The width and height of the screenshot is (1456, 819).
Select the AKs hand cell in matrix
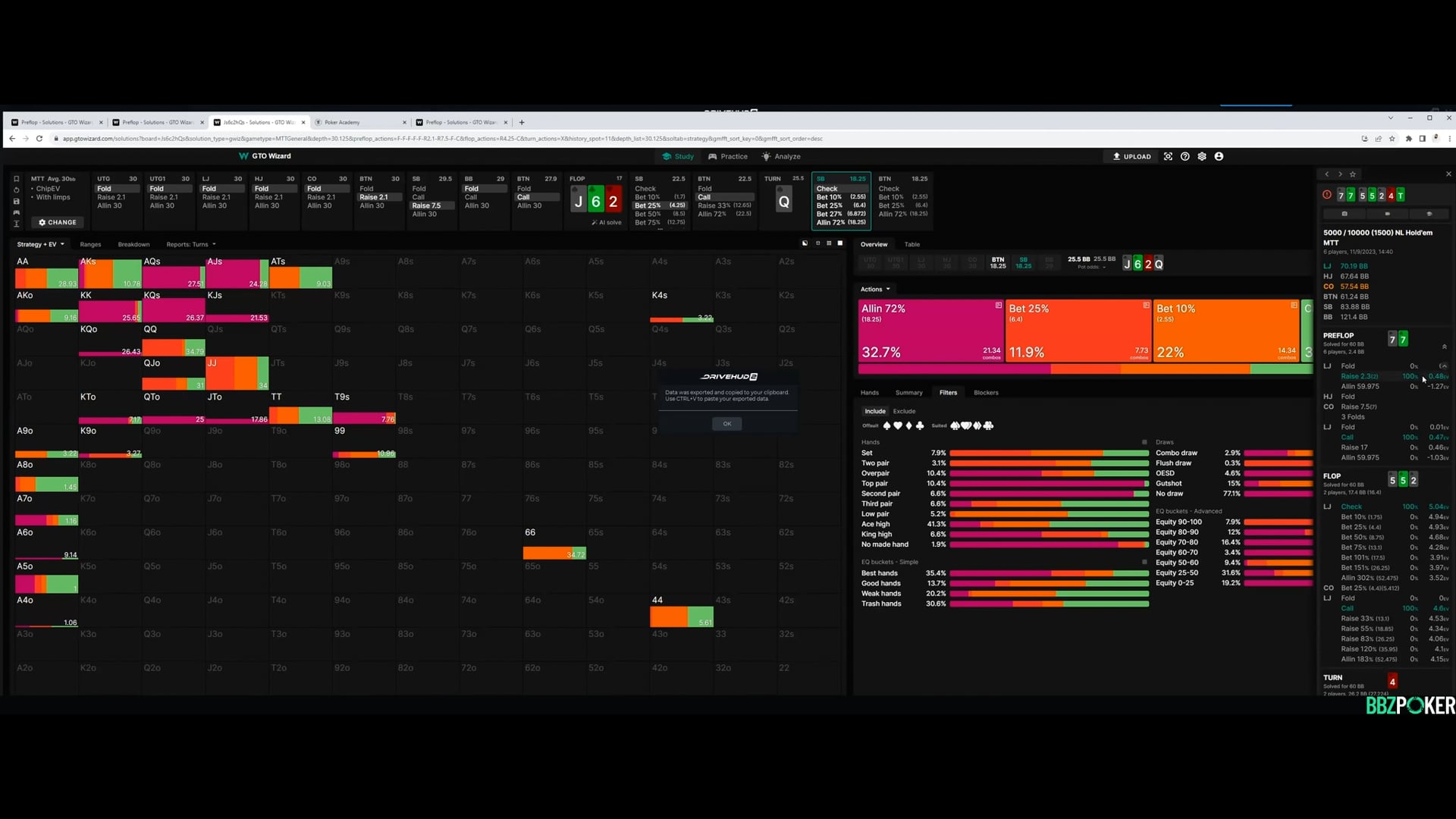coord(110,273)
